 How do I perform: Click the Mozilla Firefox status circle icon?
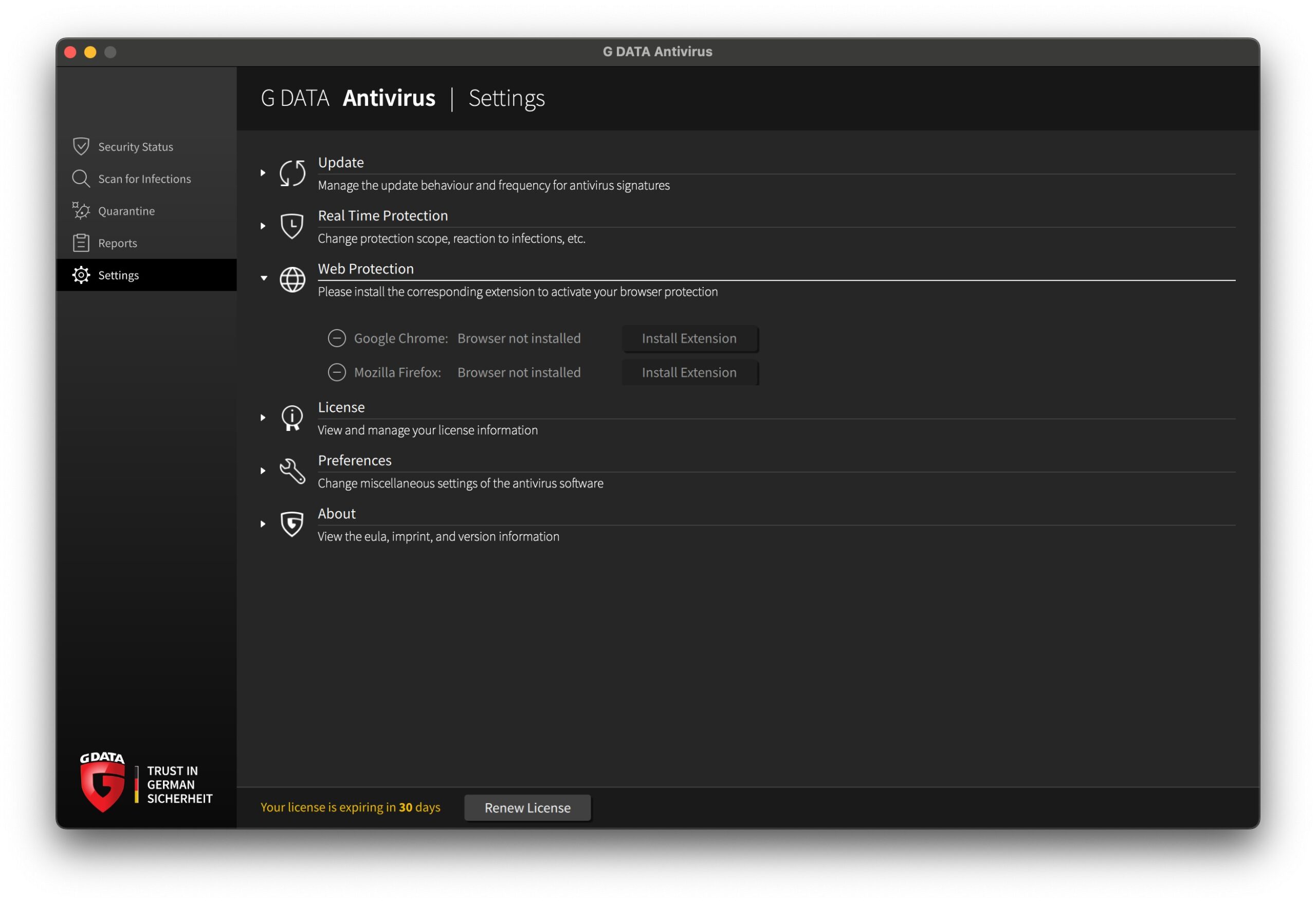337,372
